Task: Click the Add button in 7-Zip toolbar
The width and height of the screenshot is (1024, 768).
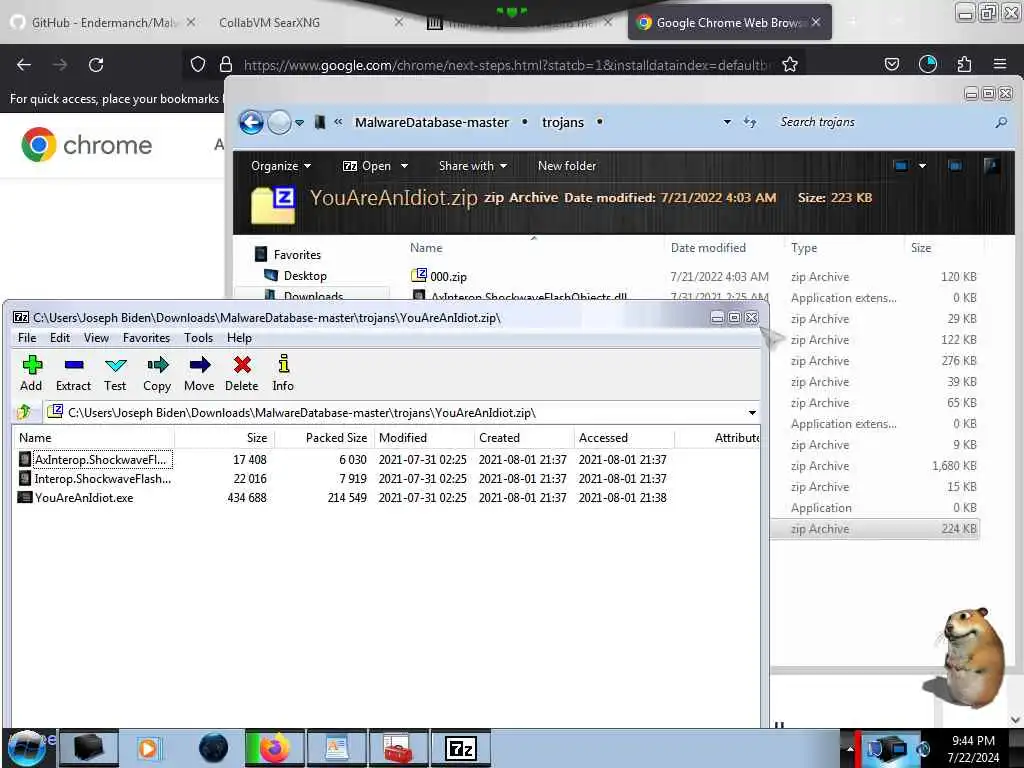Action: click(31, 374)
